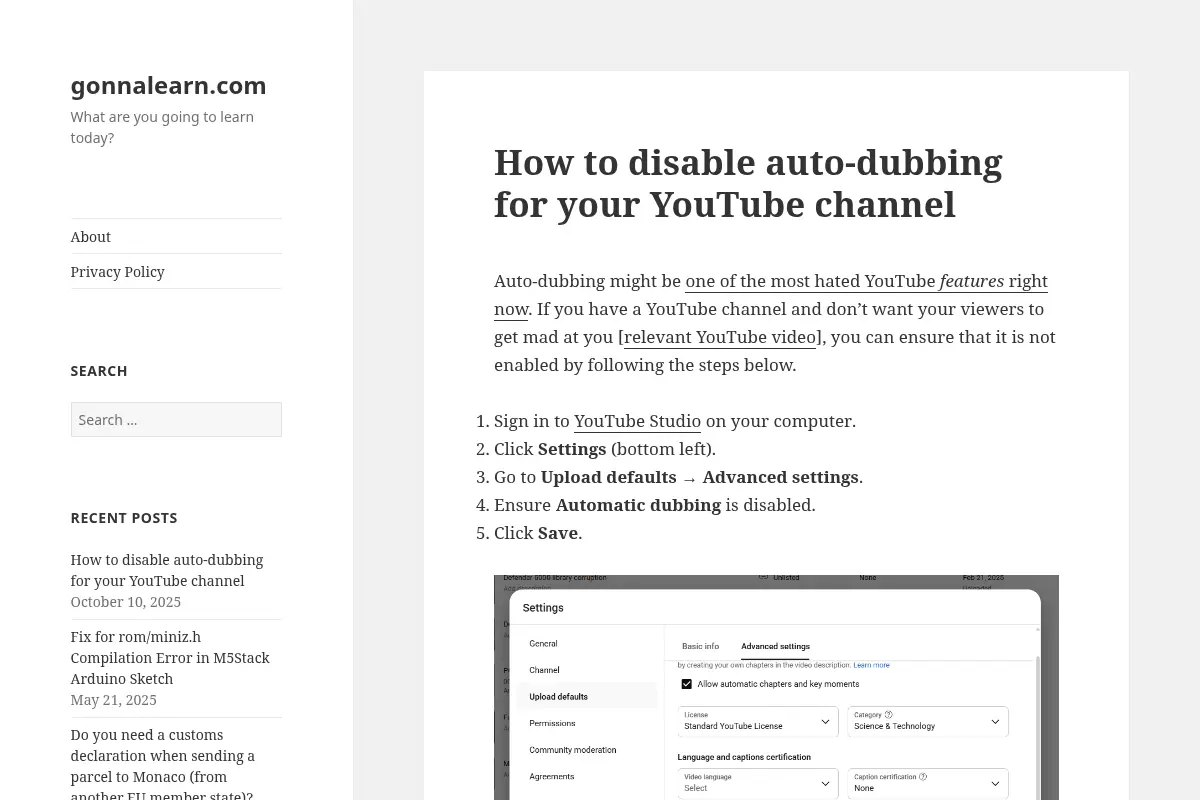This screenshot has height=800, width=1200.
Task: Open the rom/miniz.h Compilation Error post
Action: 170,658
